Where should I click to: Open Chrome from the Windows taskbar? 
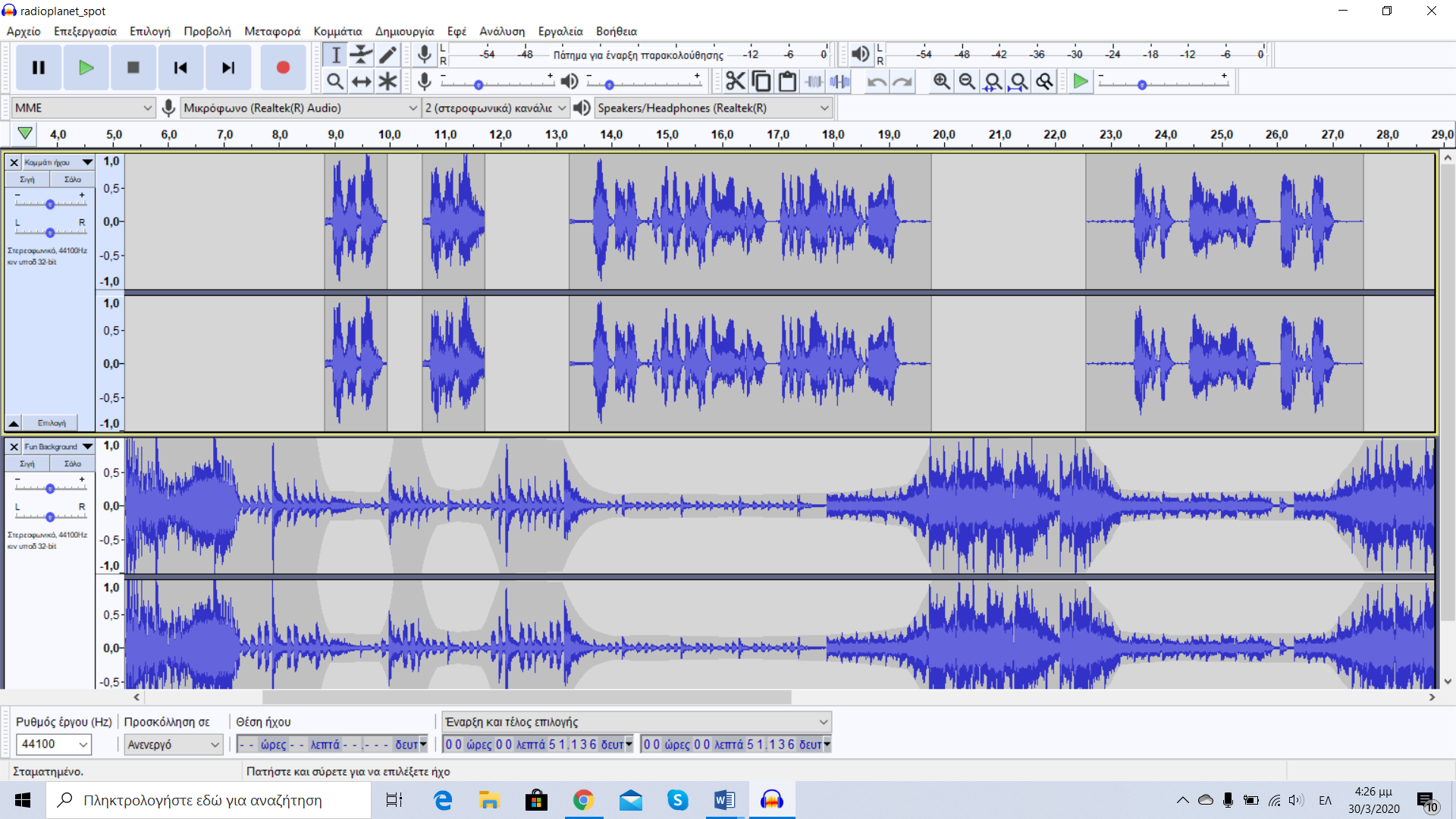point(583,800)
